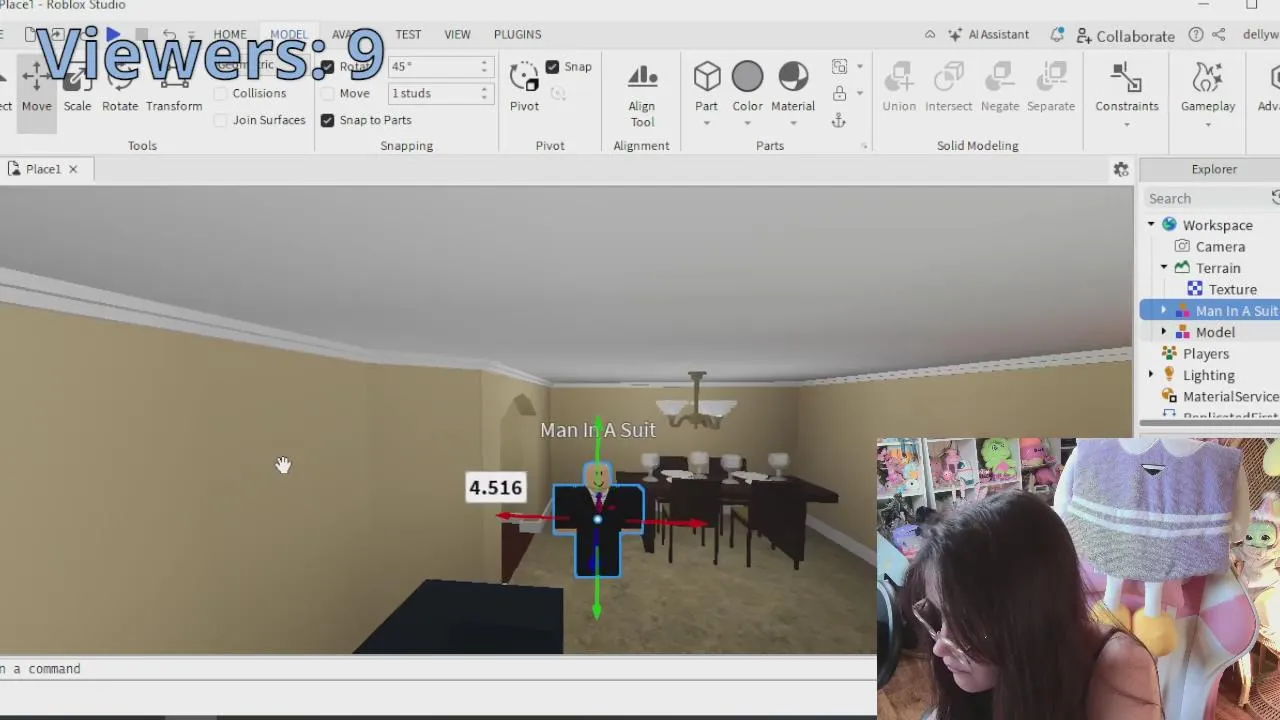The width and height of the screenshot is (1280, 720).
Task: Click the Color circle icon
Action: point(747,76)
